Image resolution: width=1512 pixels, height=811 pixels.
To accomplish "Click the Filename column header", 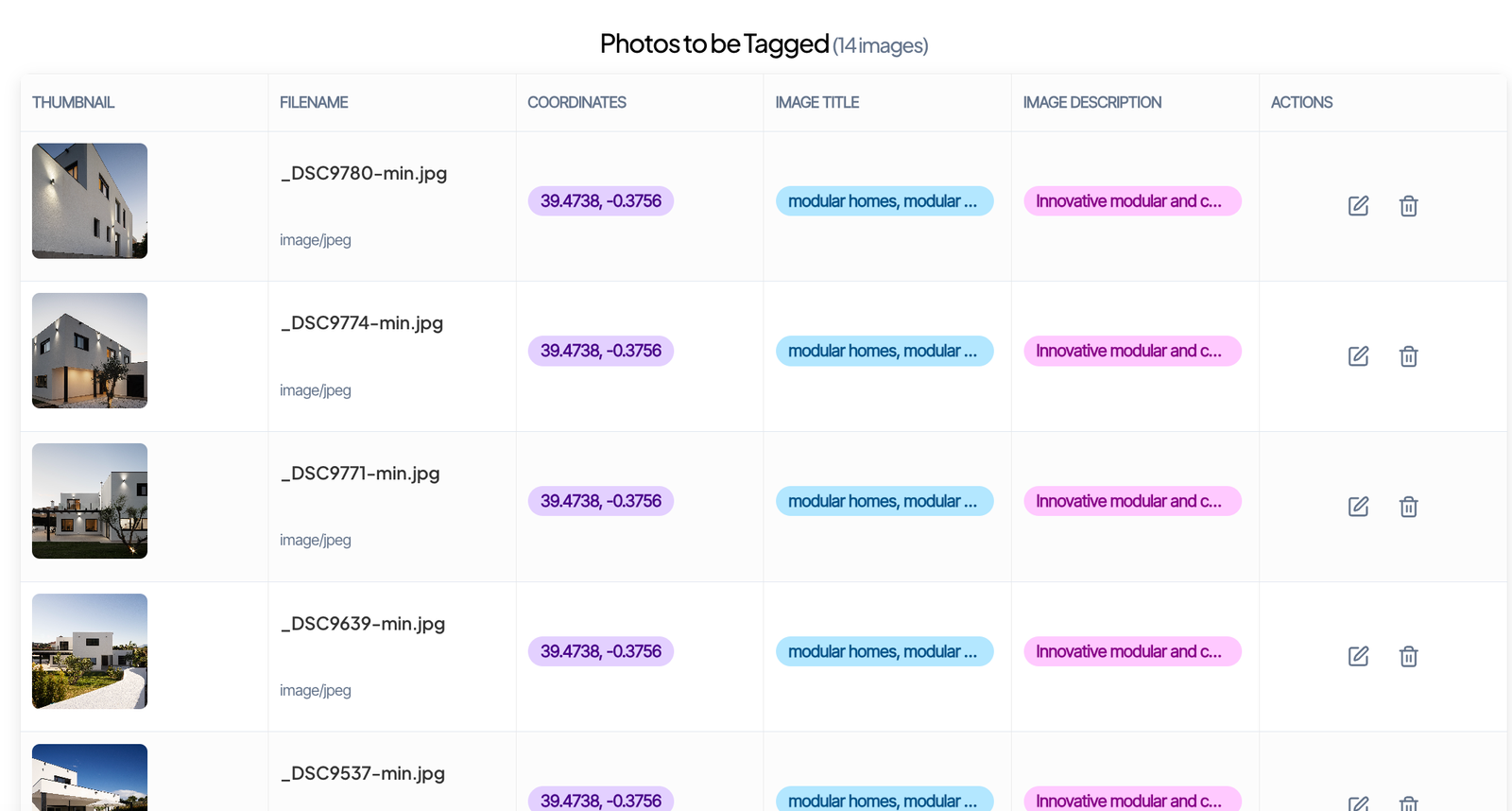I will [x=314, y=102].
